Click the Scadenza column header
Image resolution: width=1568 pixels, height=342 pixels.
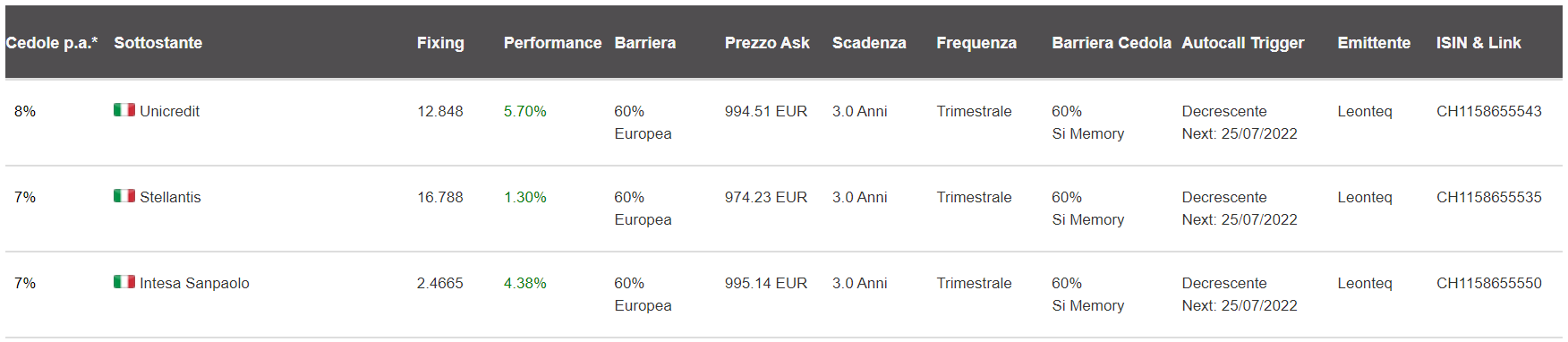[869, 43]
